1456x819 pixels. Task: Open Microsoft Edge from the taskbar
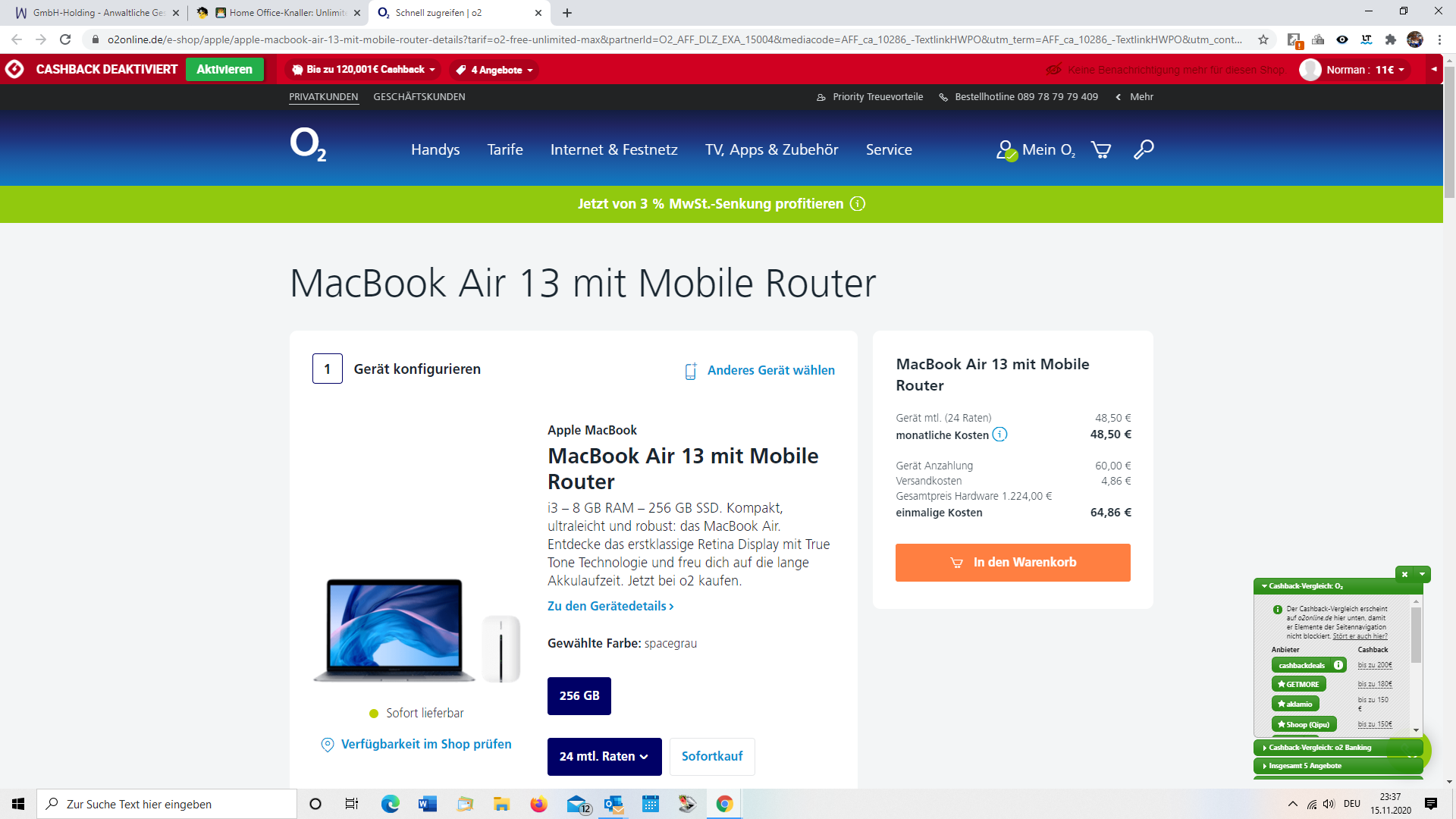pyautogui.click(x=391, y=804)
